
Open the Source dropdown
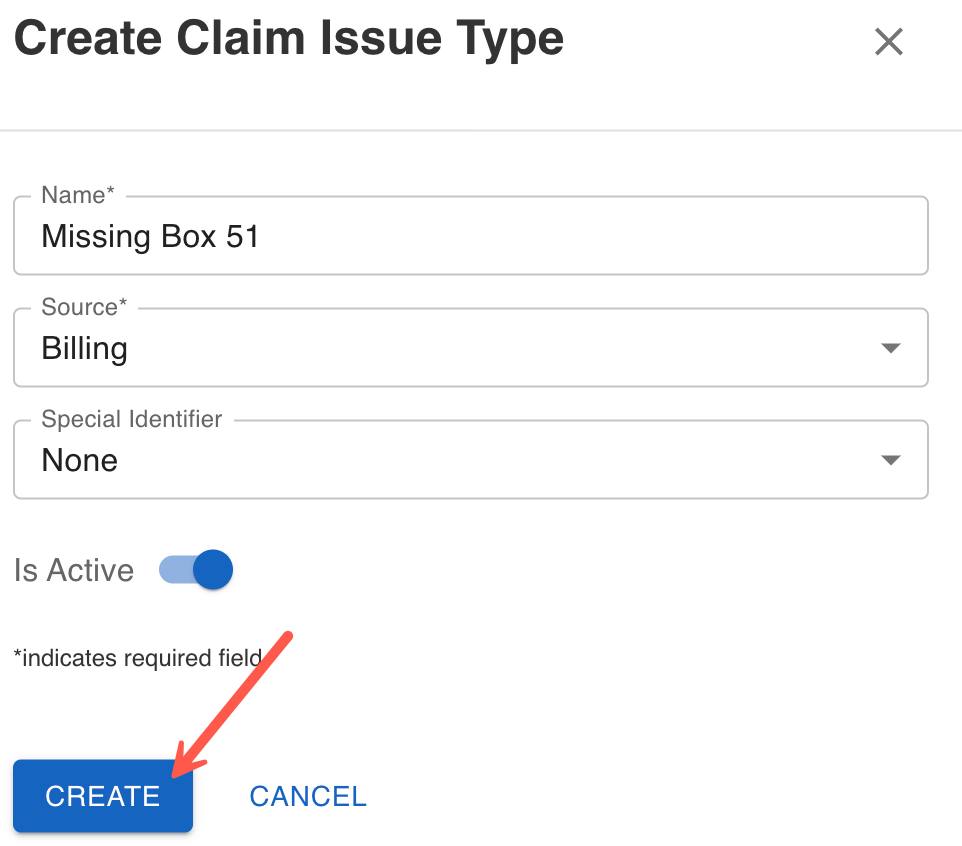[470, 348]
